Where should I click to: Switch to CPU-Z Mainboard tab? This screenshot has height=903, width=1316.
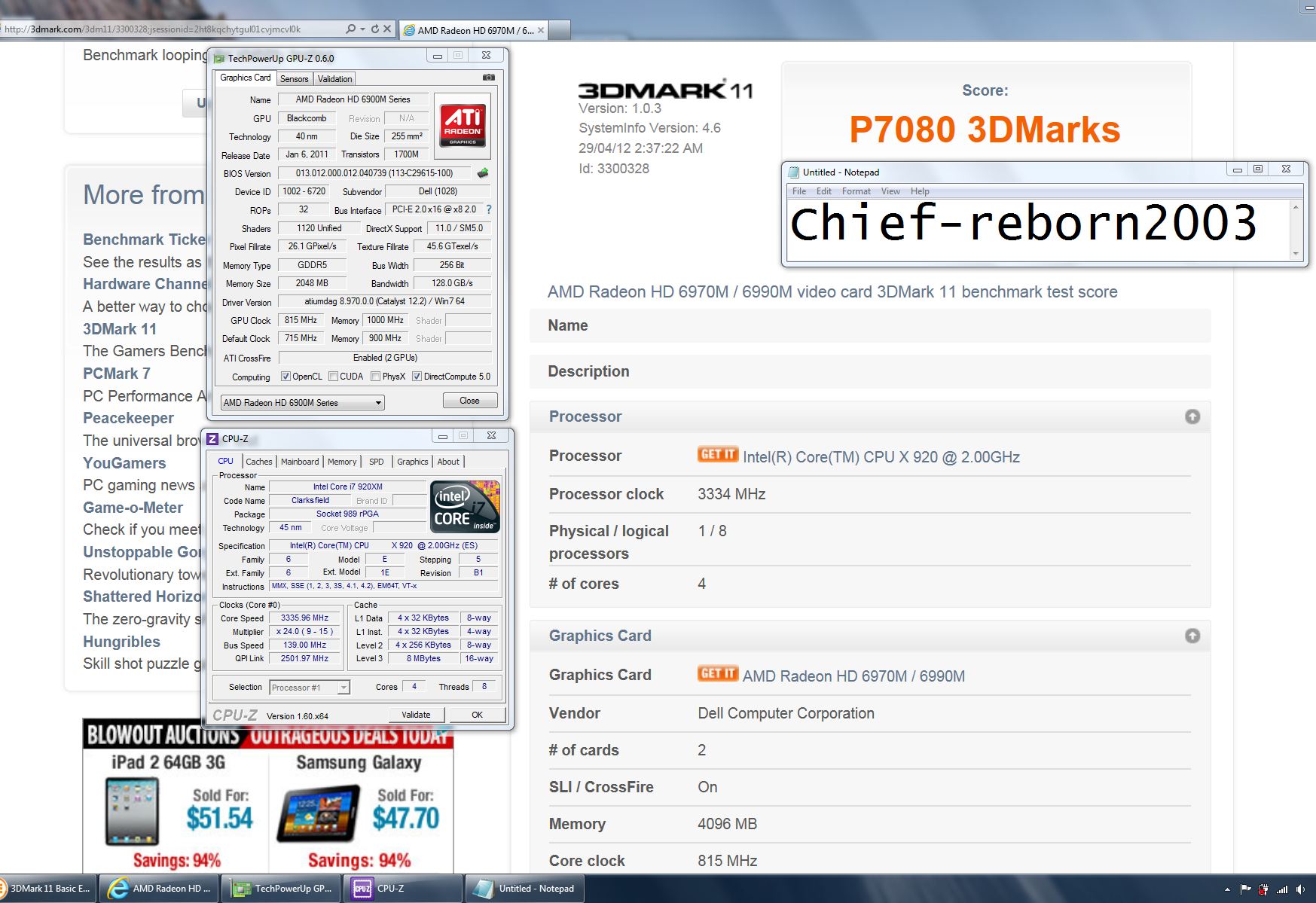[x=300, y=462]
